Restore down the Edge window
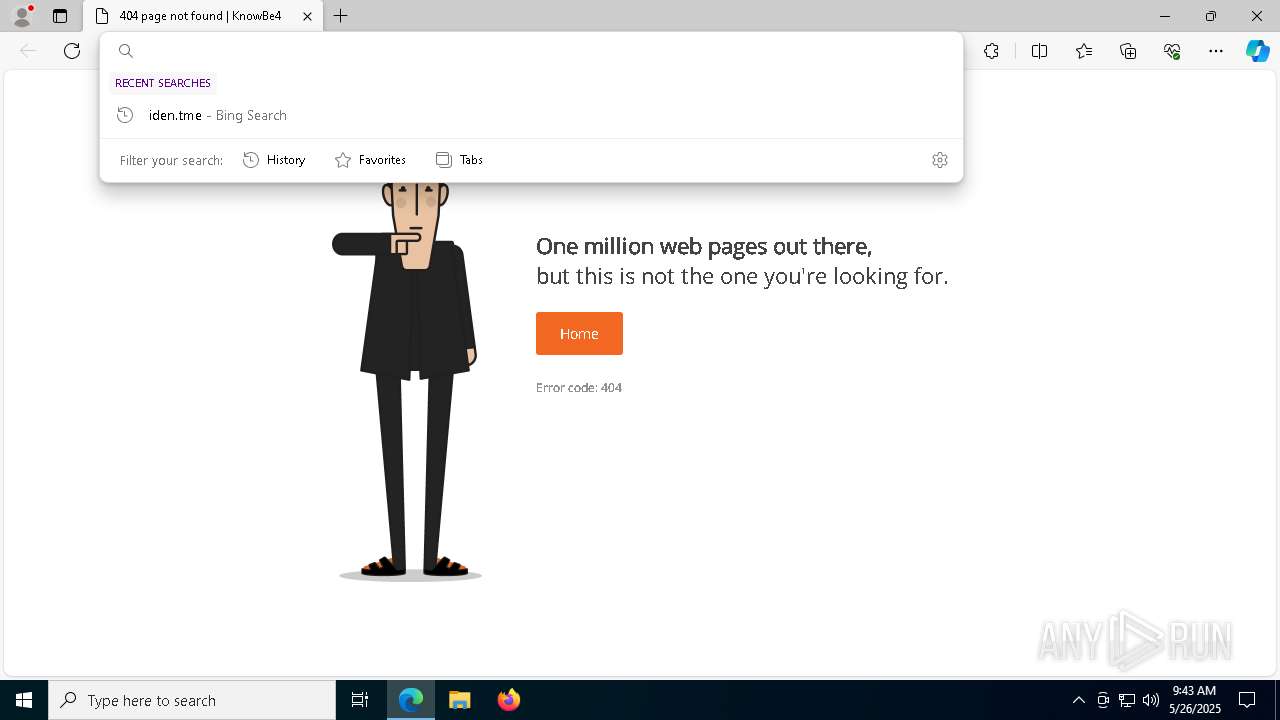Image resolution: width=1280 pixels, height=720 pixels. point(1211,16)
